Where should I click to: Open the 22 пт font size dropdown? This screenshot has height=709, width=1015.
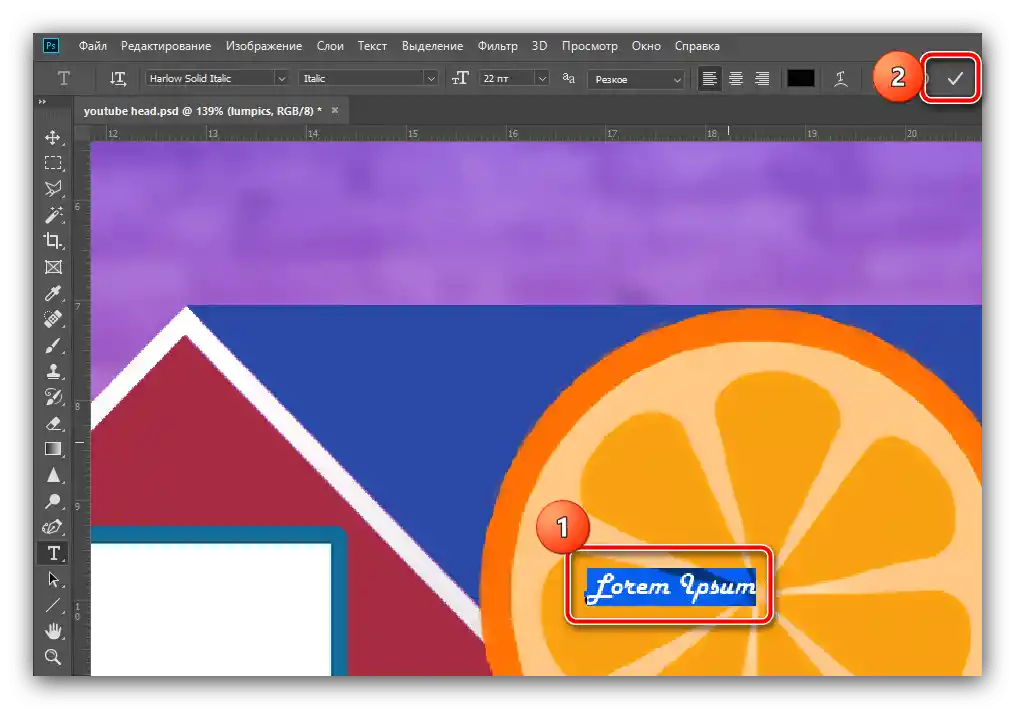tap(542, 78)
